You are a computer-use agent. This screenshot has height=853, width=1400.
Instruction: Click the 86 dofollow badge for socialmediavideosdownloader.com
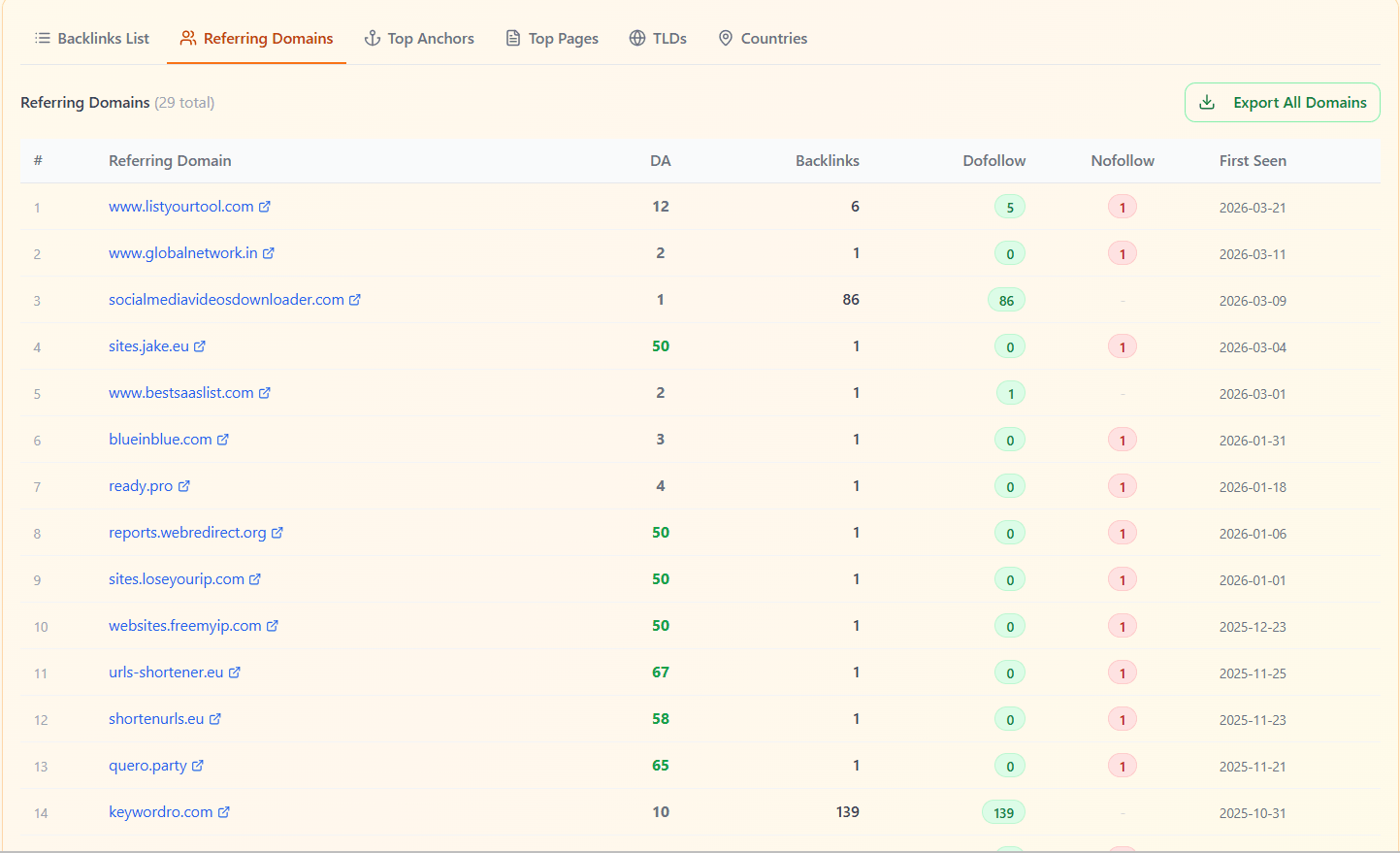1006,299
